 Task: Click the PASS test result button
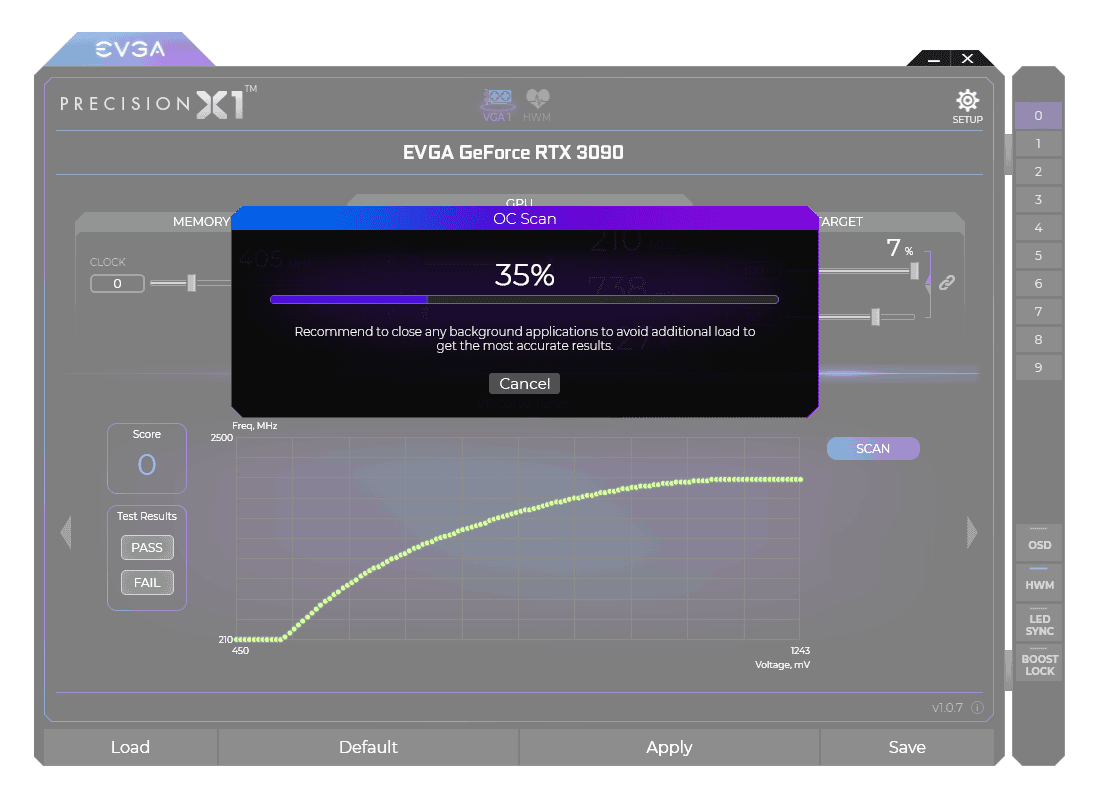pos(147,547)
